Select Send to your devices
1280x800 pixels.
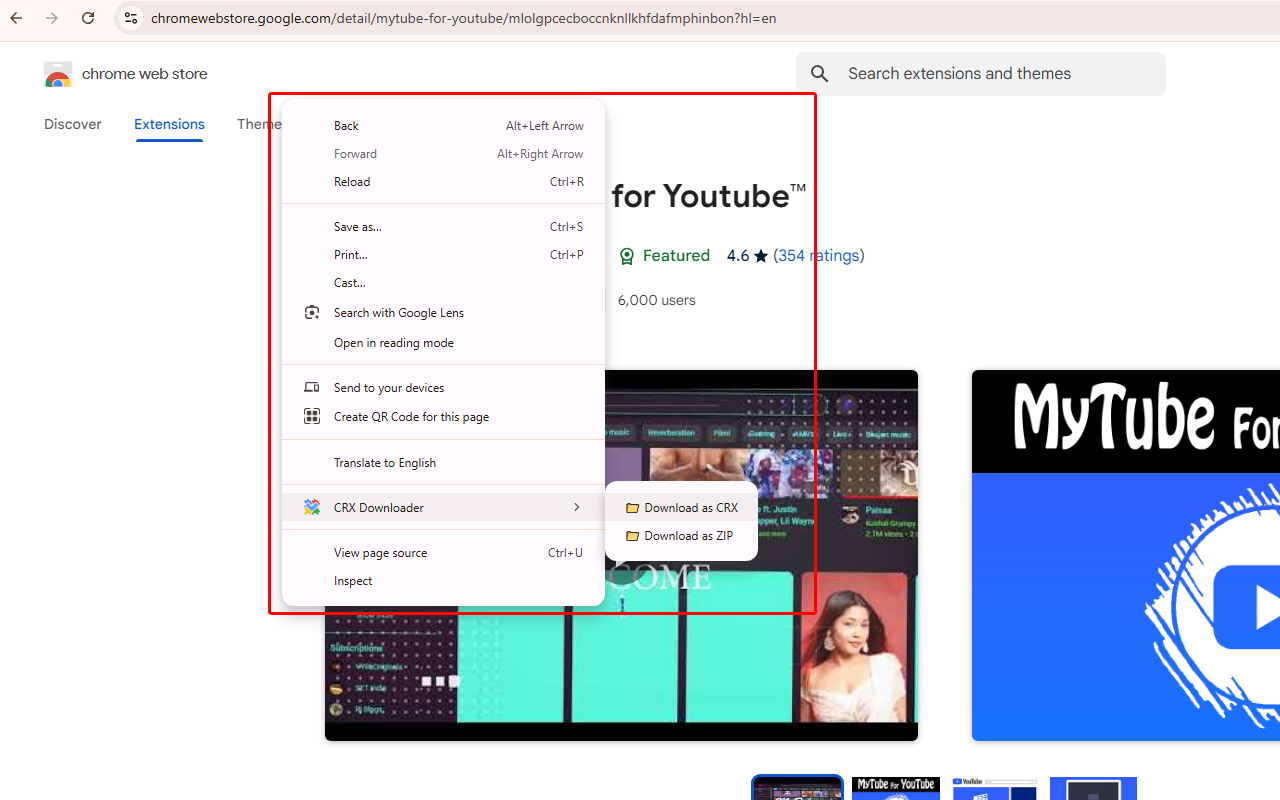pyautogui.click(x=444, y=388)
